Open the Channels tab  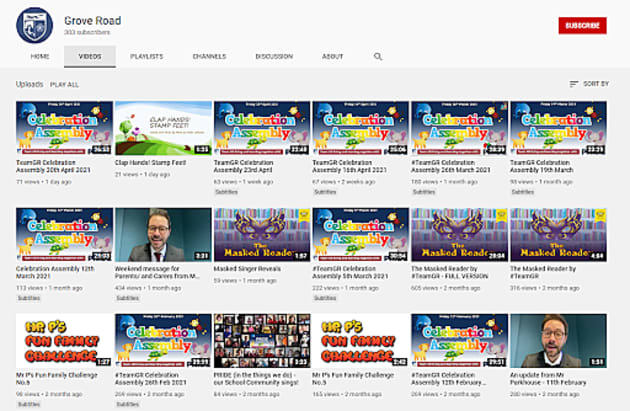pyautogui.click(x=209, y=56)
